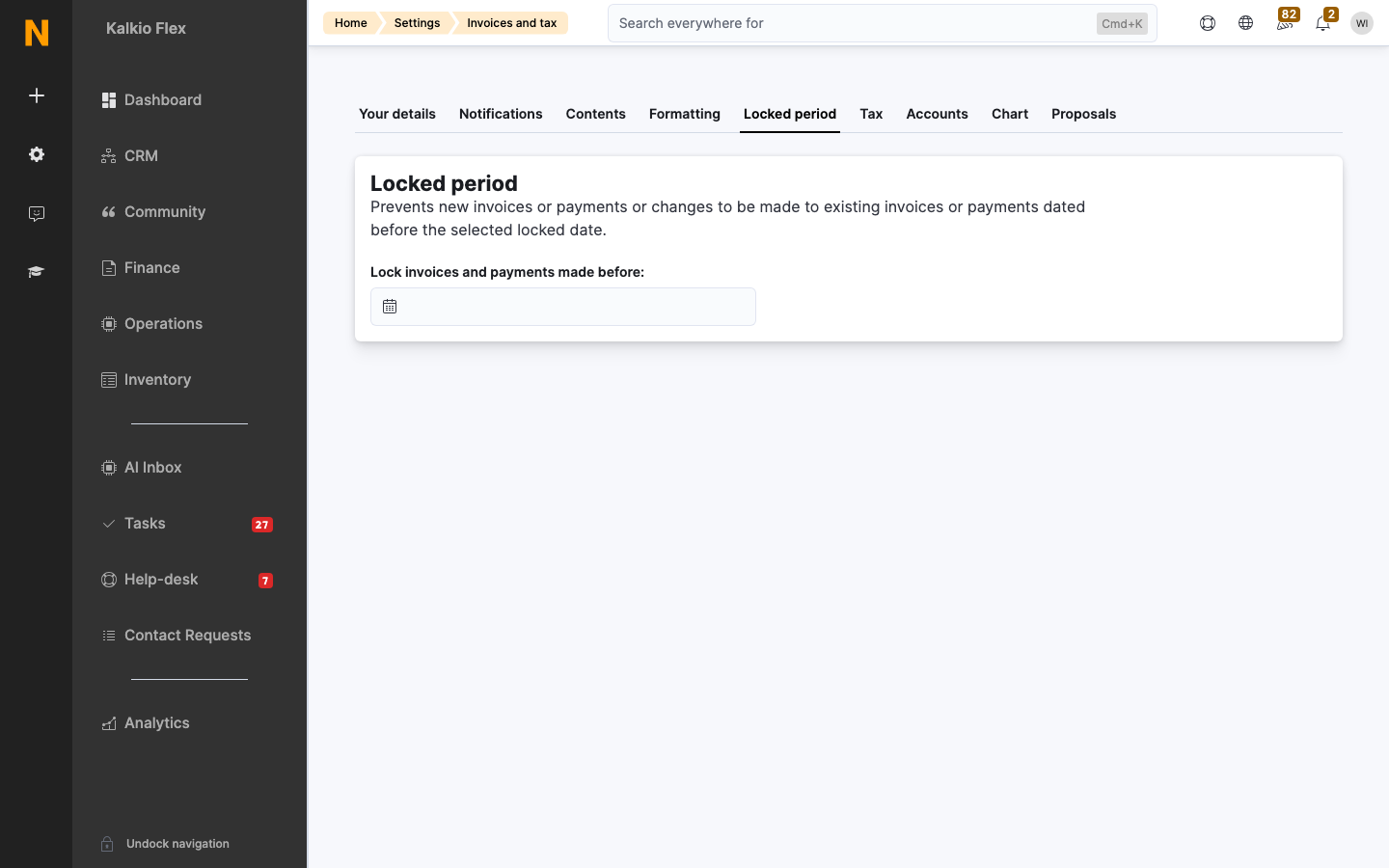Screen dimensions: 1389x868
Task: Focus the Search everywhere field
Action: click(882, 23)
